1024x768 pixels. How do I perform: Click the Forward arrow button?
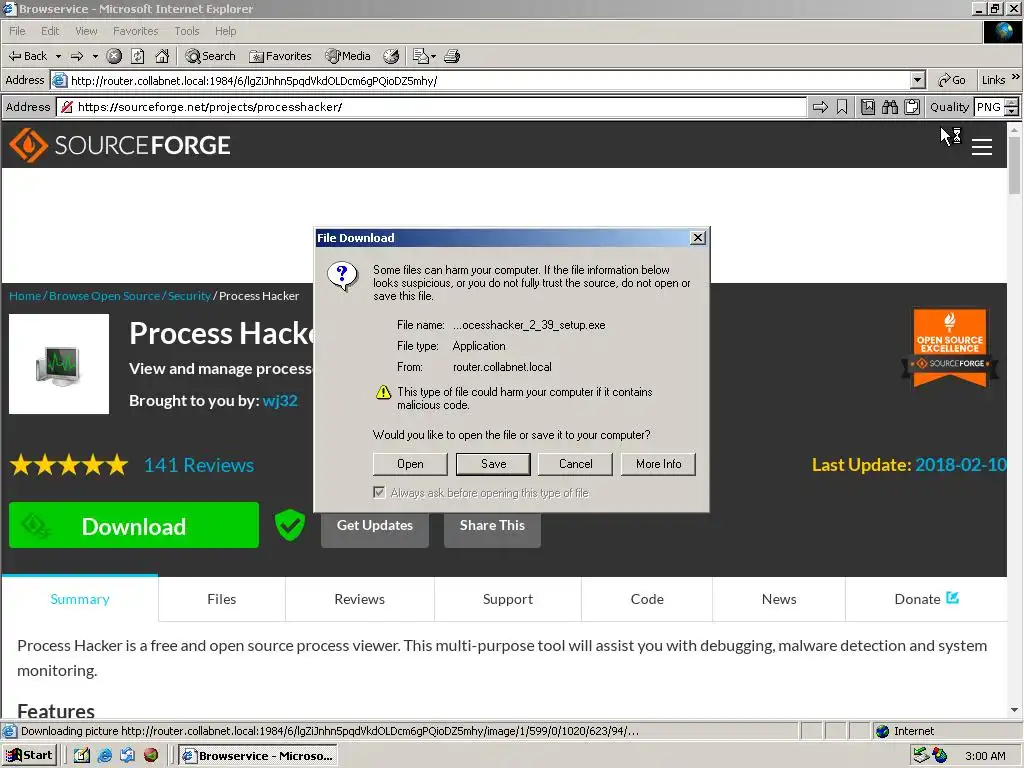pyautogui.click(x=77, y=56)
